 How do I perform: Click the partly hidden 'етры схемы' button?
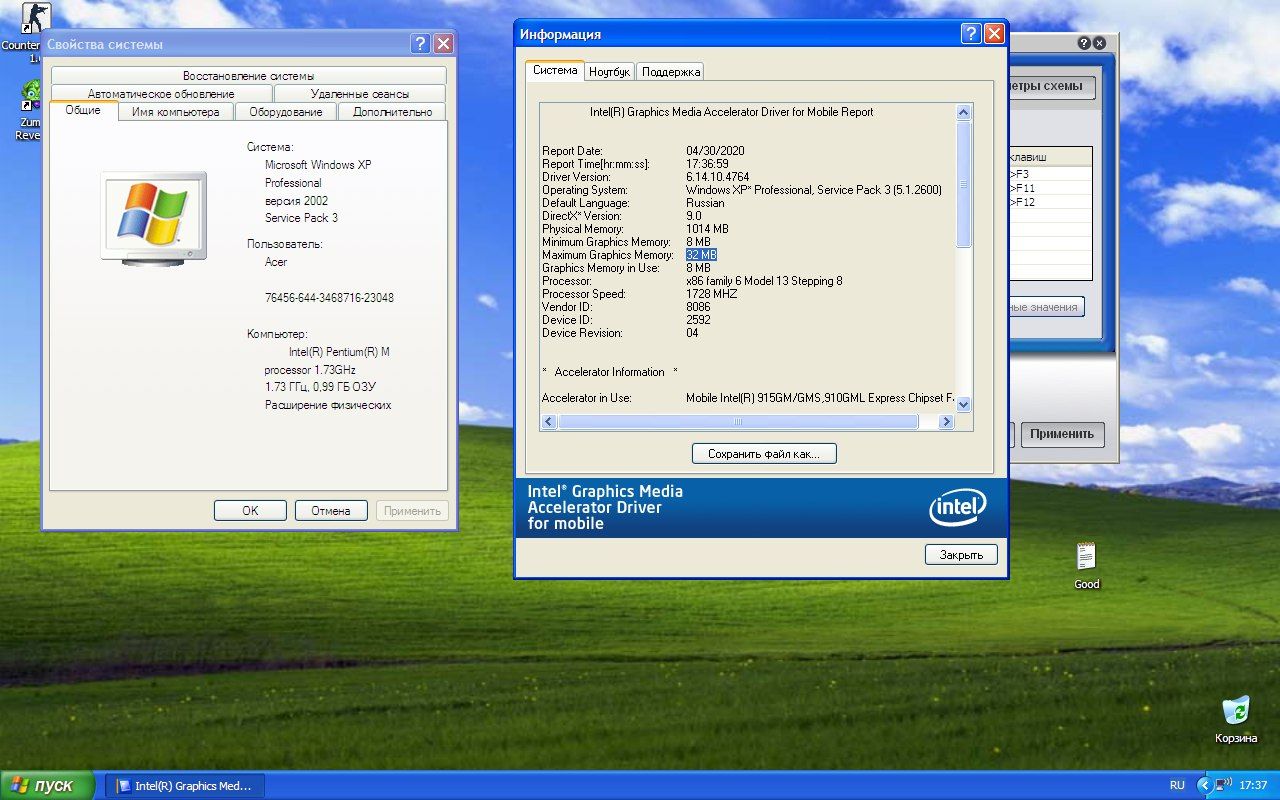1052,86
